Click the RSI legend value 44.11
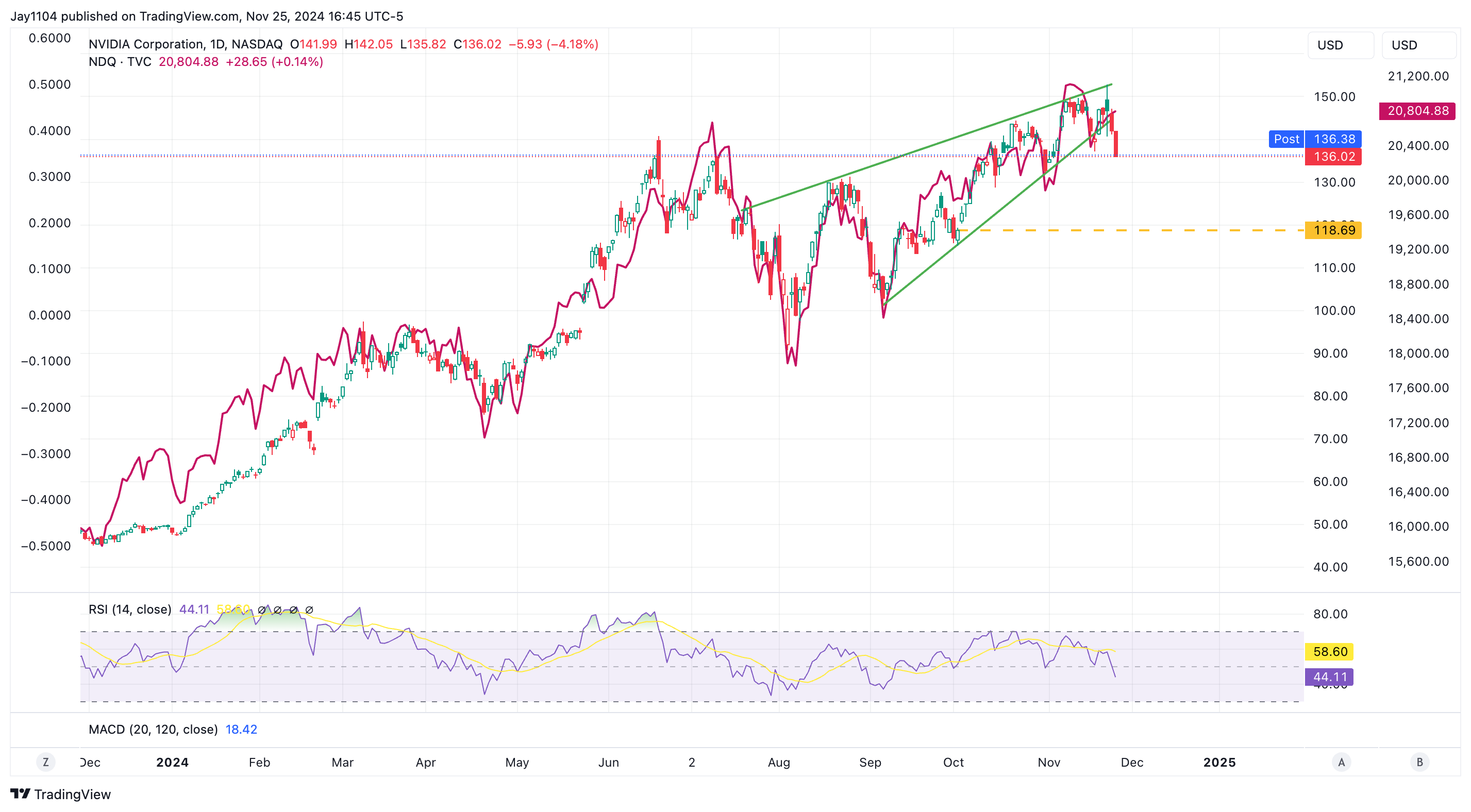This screenshot has height=812, width=1471. coord(194,610)
